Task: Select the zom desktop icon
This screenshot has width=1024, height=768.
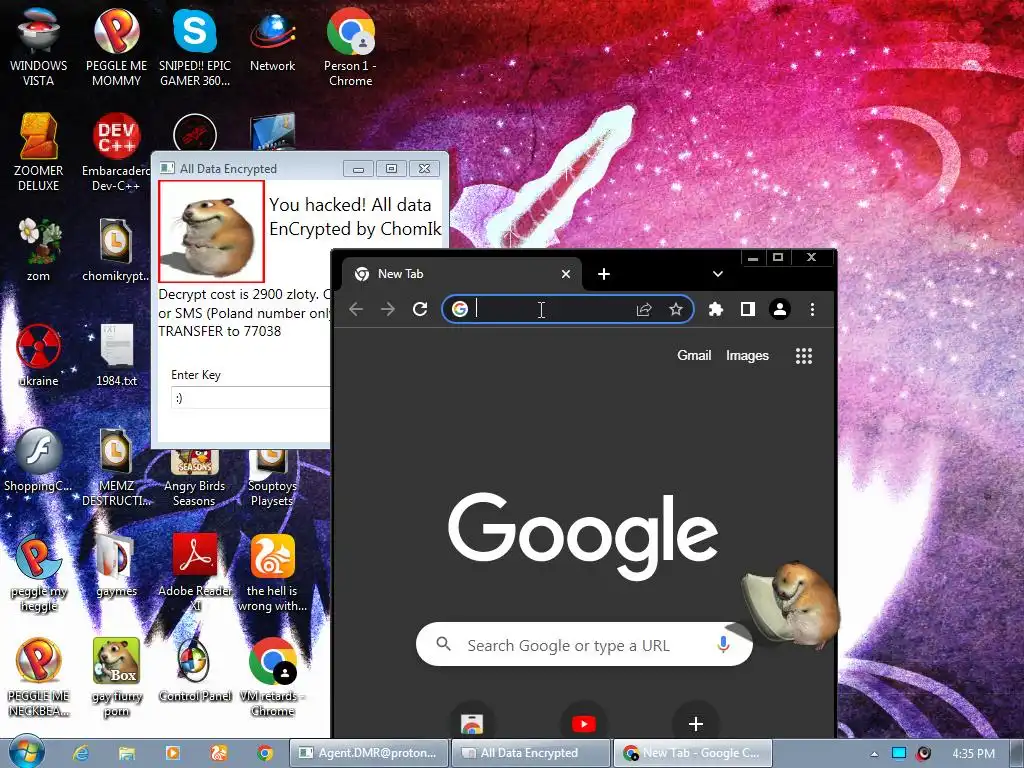Action: point(38,249)
